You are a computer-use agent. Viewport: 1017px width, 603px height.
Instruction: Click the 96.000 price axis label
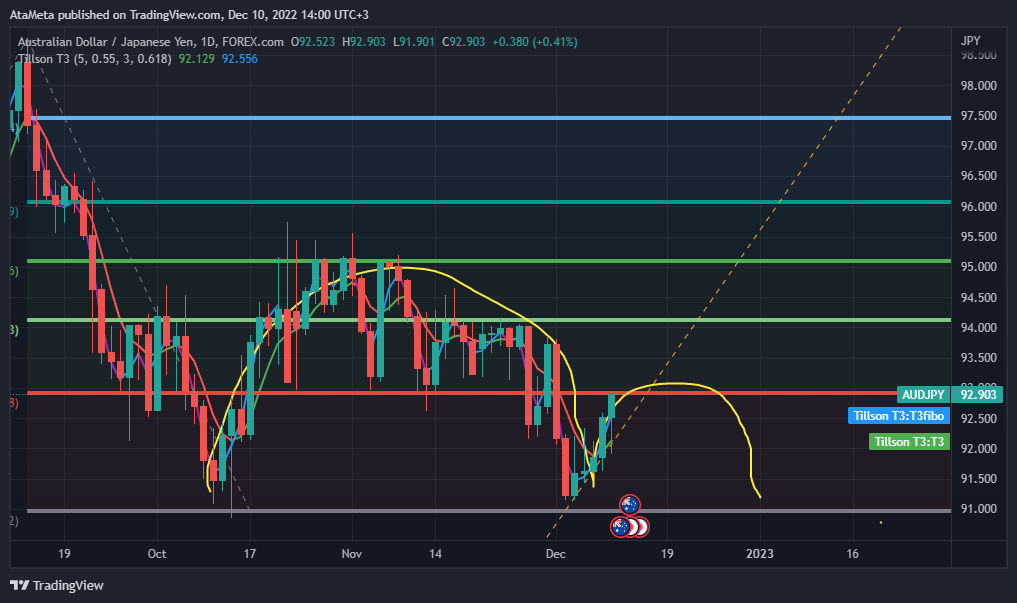[x=978, y=206]
